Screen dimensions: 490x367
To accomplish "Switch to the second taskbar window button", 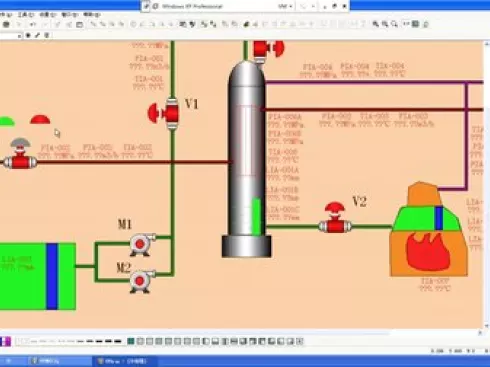I will point(123,361).
